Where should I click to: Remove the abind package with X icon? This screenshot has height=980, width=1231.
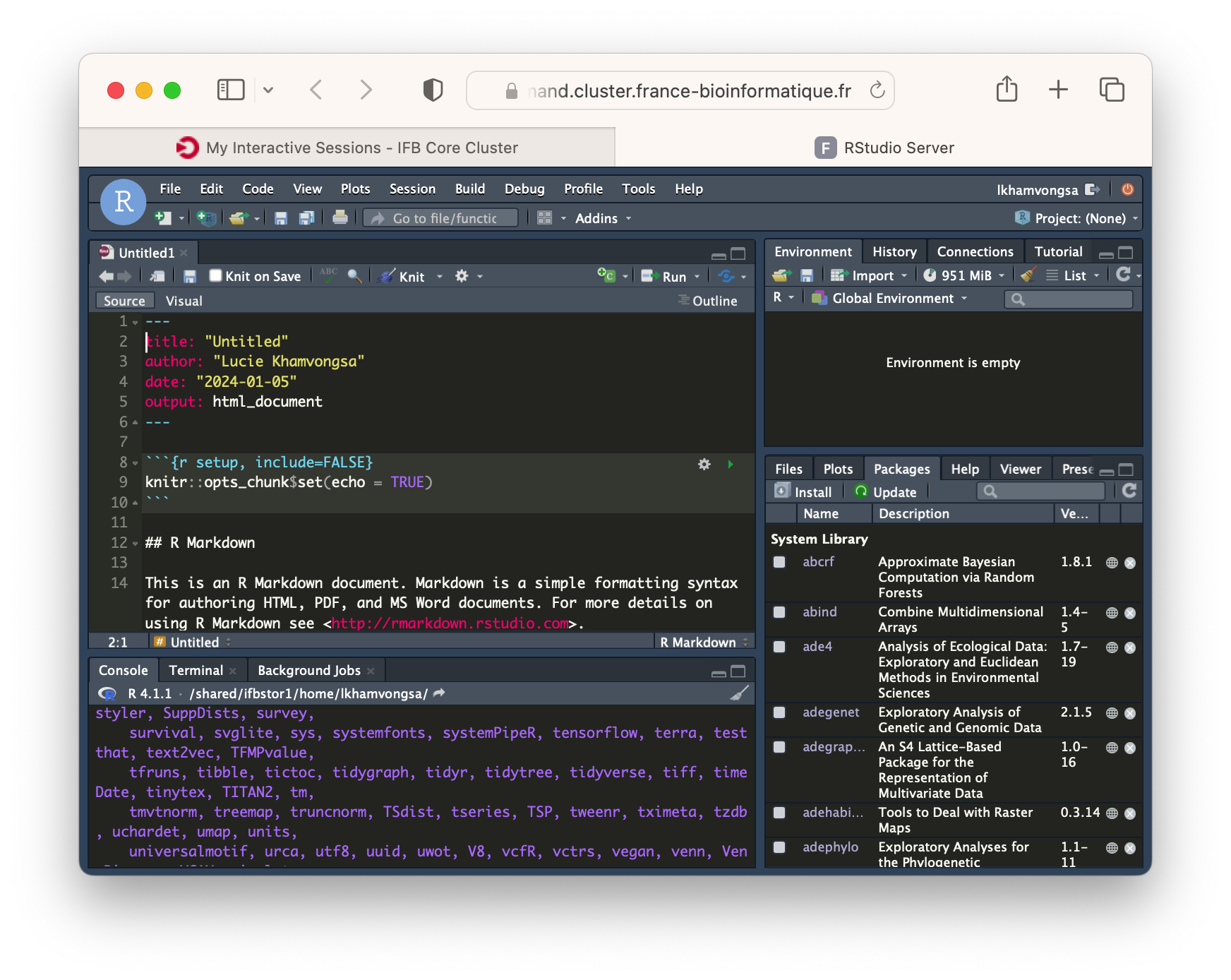tap(1130, 613)
